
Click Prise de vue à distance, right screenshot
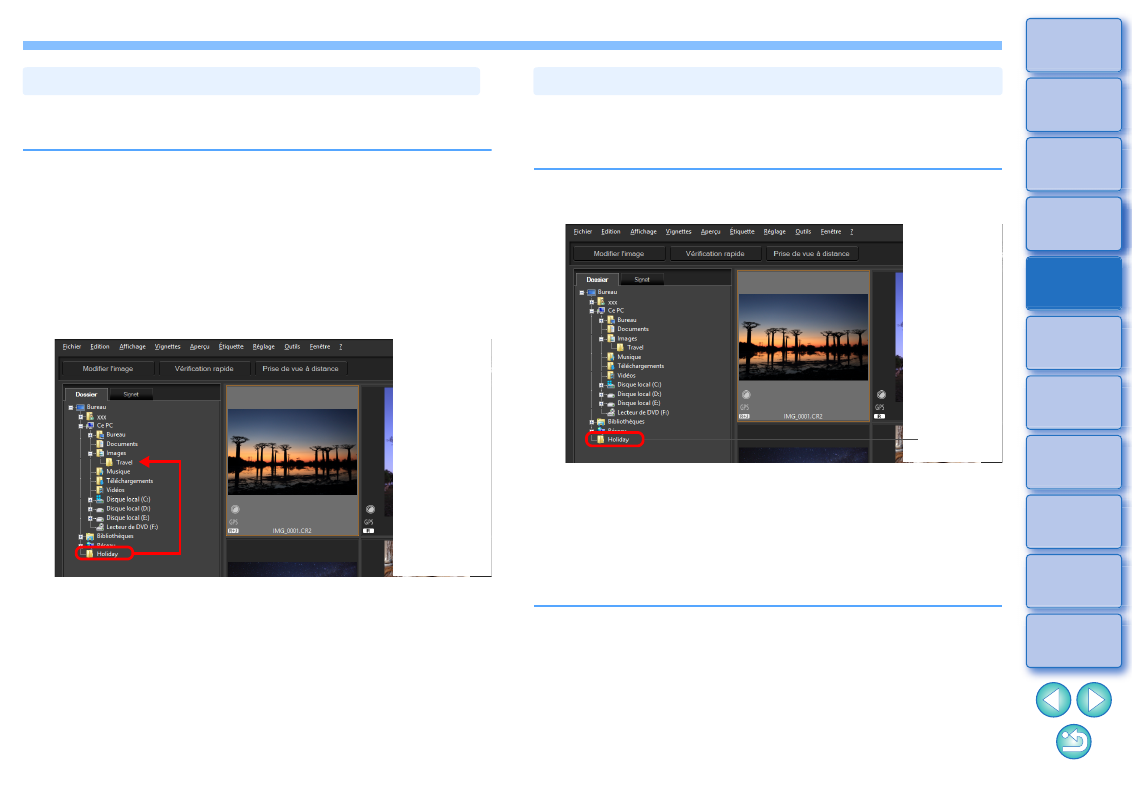[x=811, y=253]
